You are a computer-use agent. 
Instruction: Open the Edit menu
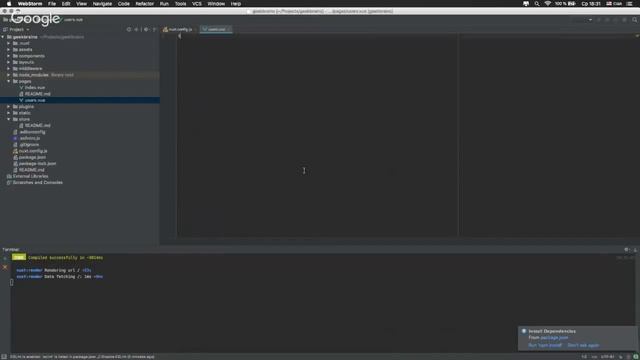pos(66,4)
